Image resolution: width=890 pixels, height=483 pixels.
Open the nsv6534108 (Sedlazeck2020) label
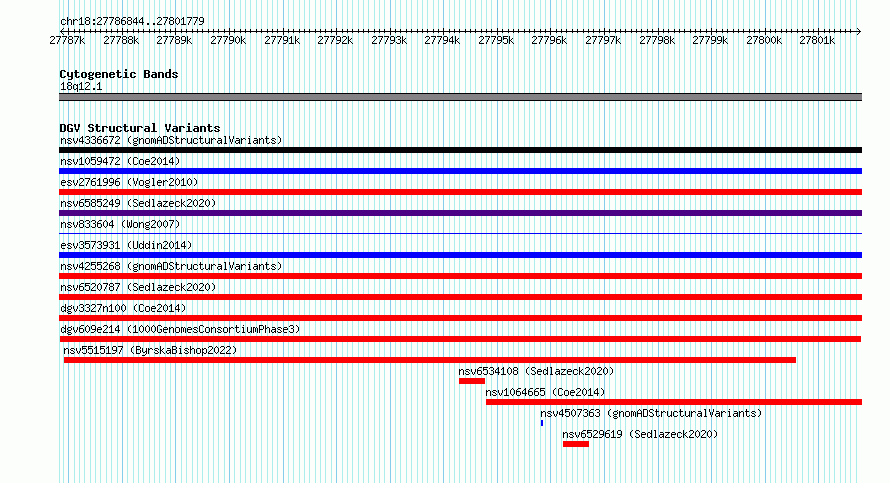click(536, 372)
